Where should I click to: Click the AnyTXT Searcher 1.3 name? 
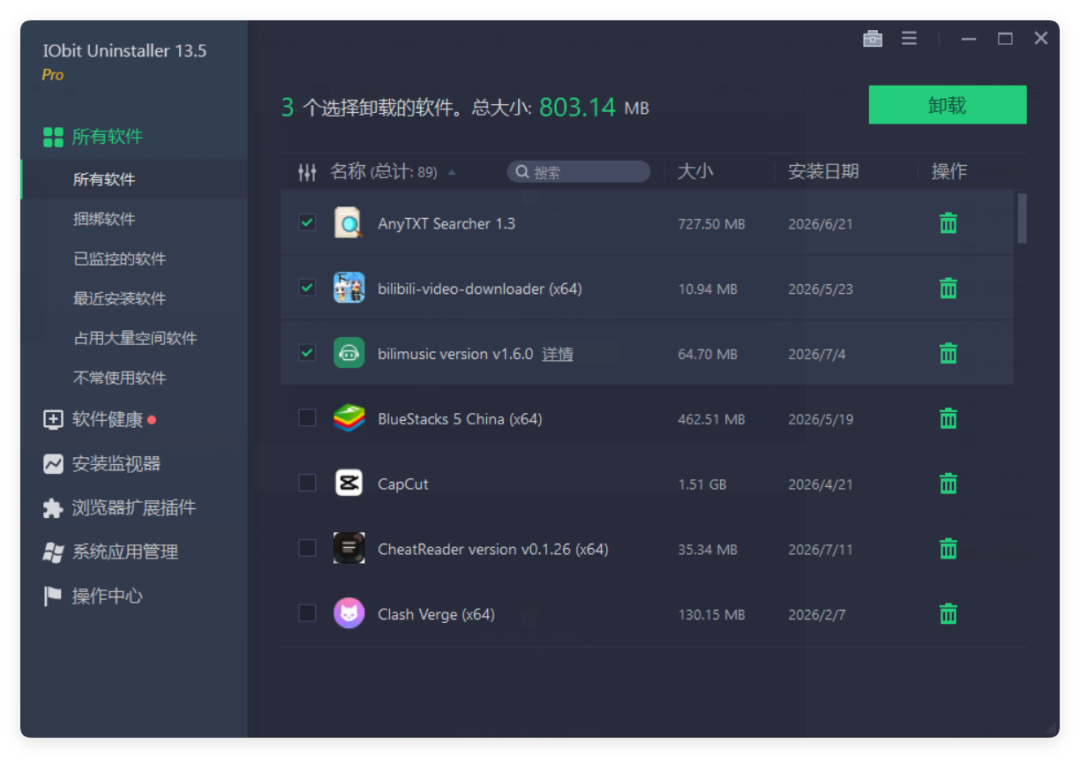coord(446,224)
